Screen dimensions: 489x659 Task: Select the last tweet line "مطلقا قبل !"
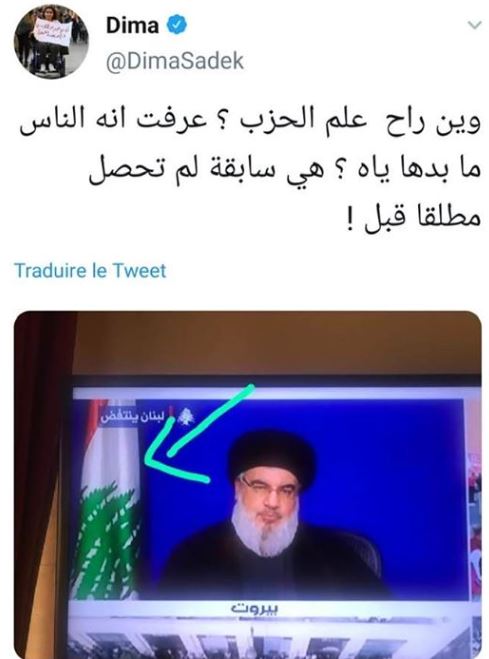[414, 218]
